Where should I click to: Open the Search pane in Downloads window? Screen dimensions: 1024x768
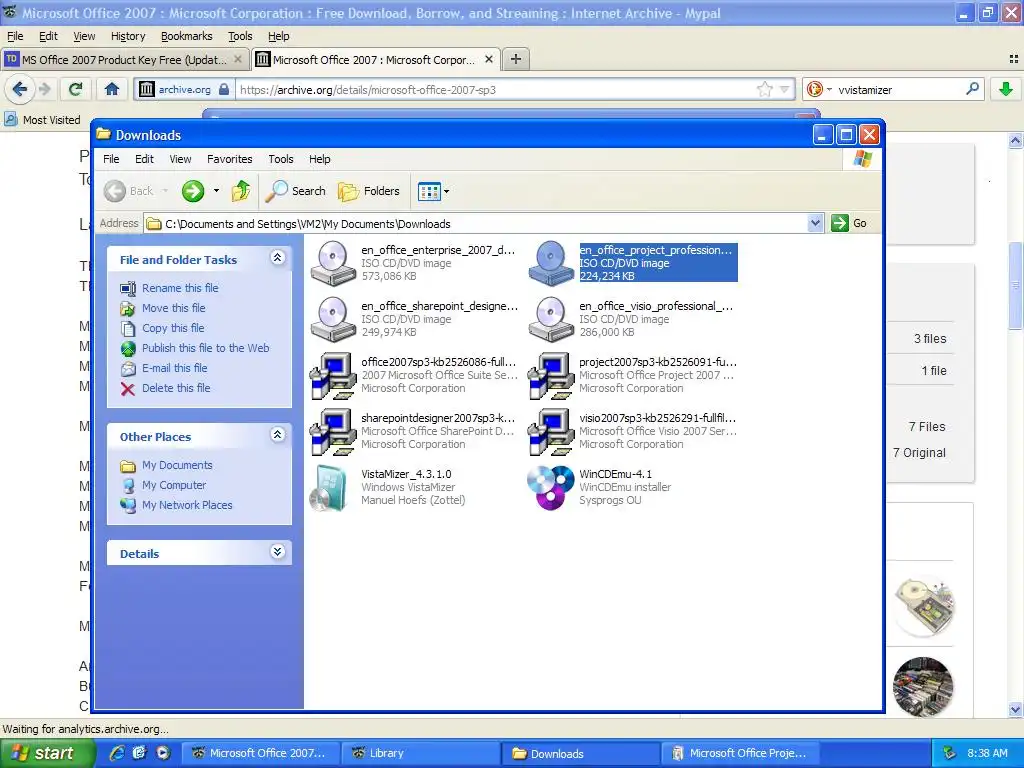pyautogui.click(x=296, y=191)
